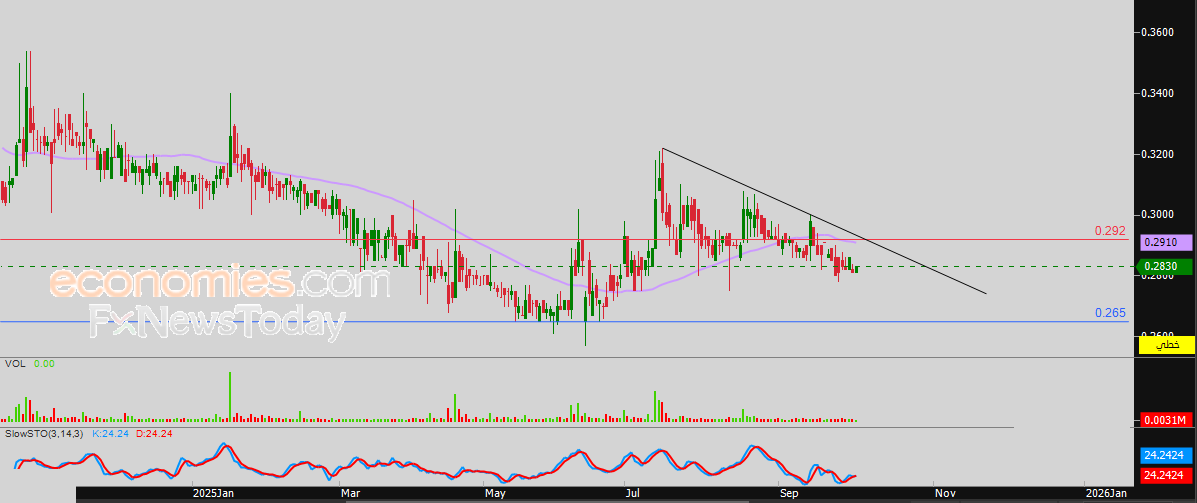Click the 0.3400 price axis label

click(x=1160, y=94)
